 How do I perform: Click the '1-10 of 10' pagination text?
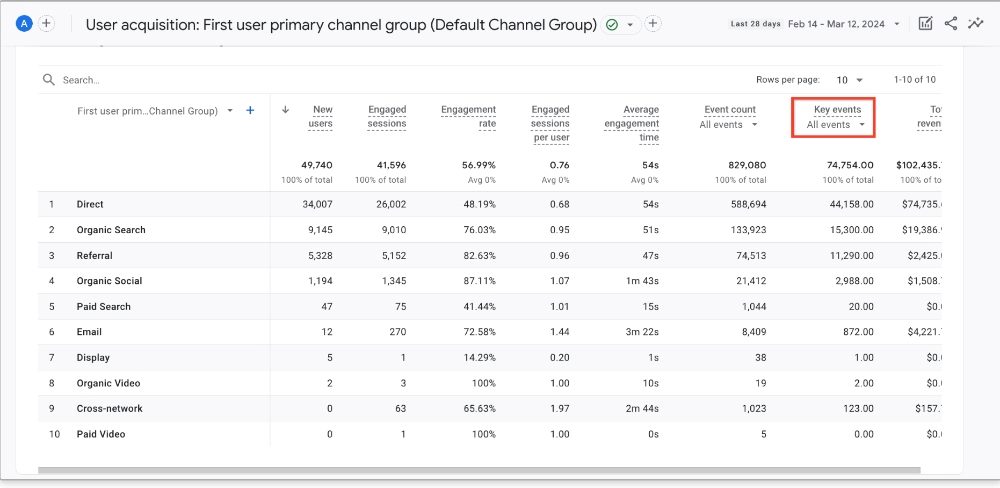(915, 80)
